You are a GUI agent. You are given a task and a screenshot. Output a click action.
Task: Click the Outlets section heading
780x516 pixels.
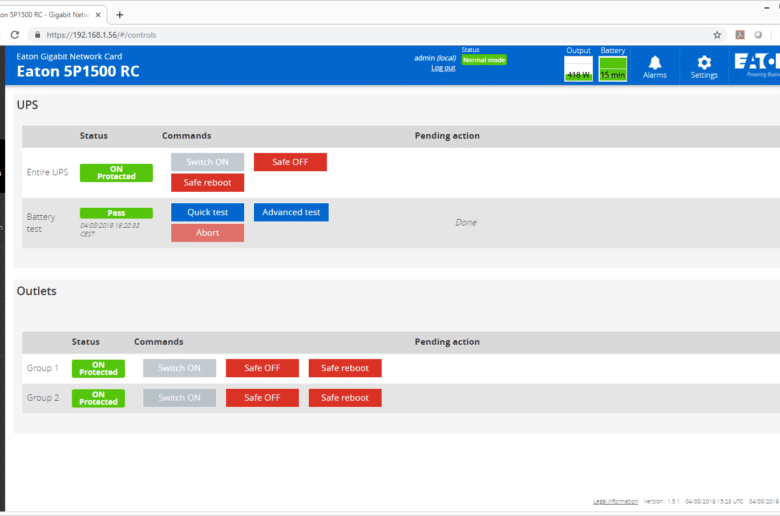click(36, 291)
